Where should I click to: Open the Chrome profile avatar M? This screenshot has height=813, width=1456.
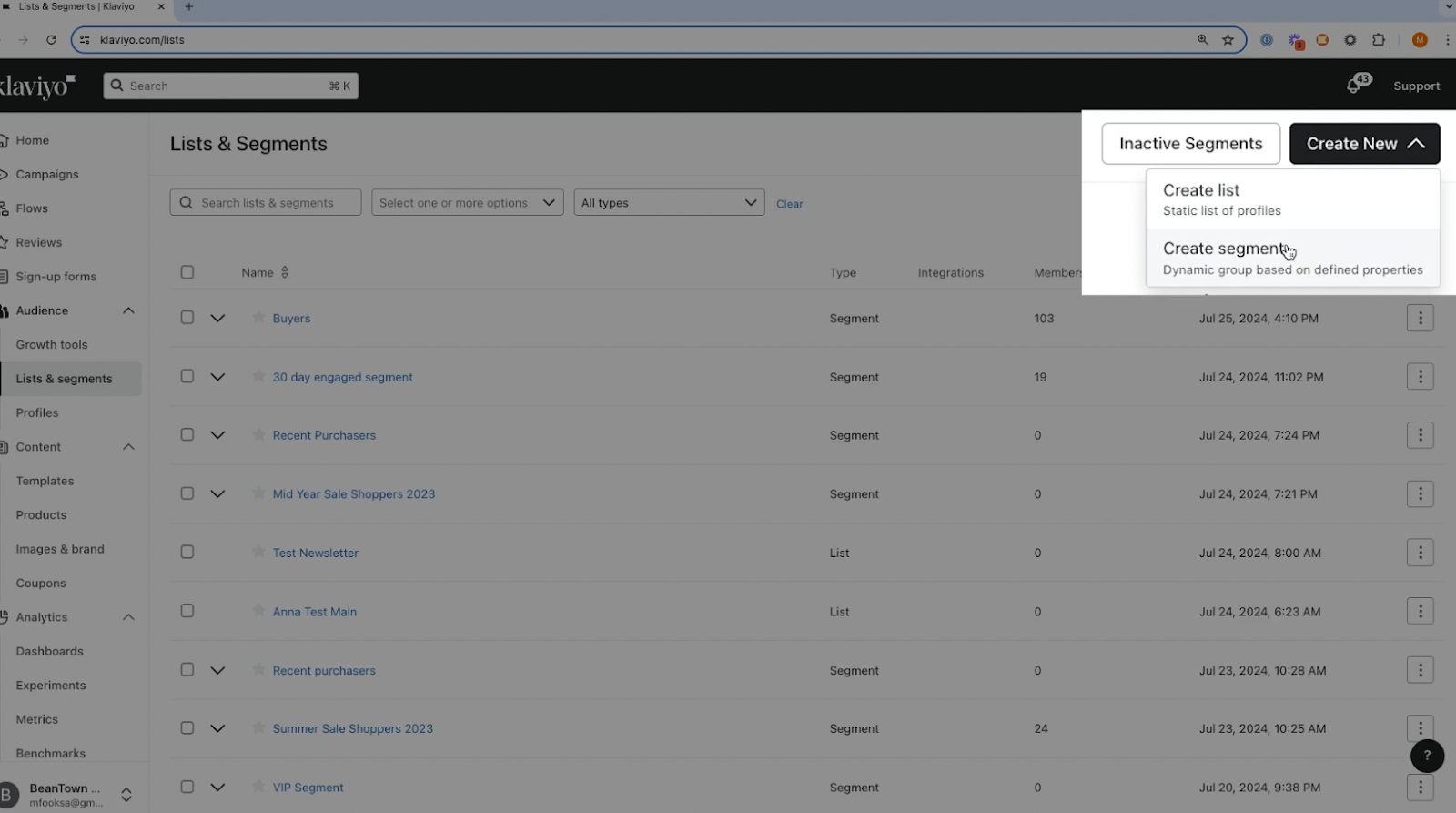click(1420, 40)
